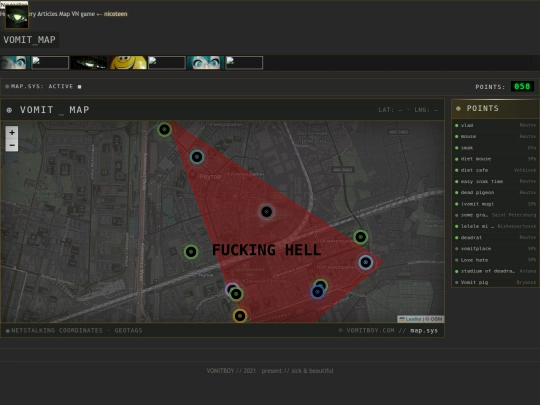Viewport: 540px width, 405px height.
Task: Select the yellow marker at the map bottom
Action: (240, 316)
